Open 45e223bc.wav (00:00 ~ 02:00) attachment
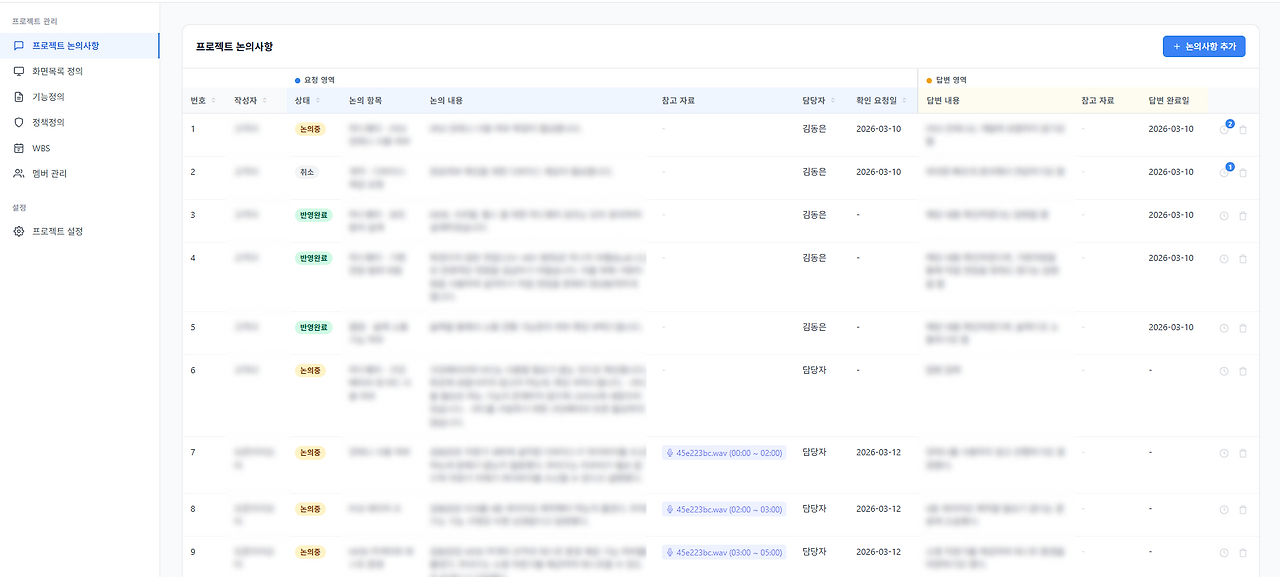1280x577 pixels. (x=724, y=453)
